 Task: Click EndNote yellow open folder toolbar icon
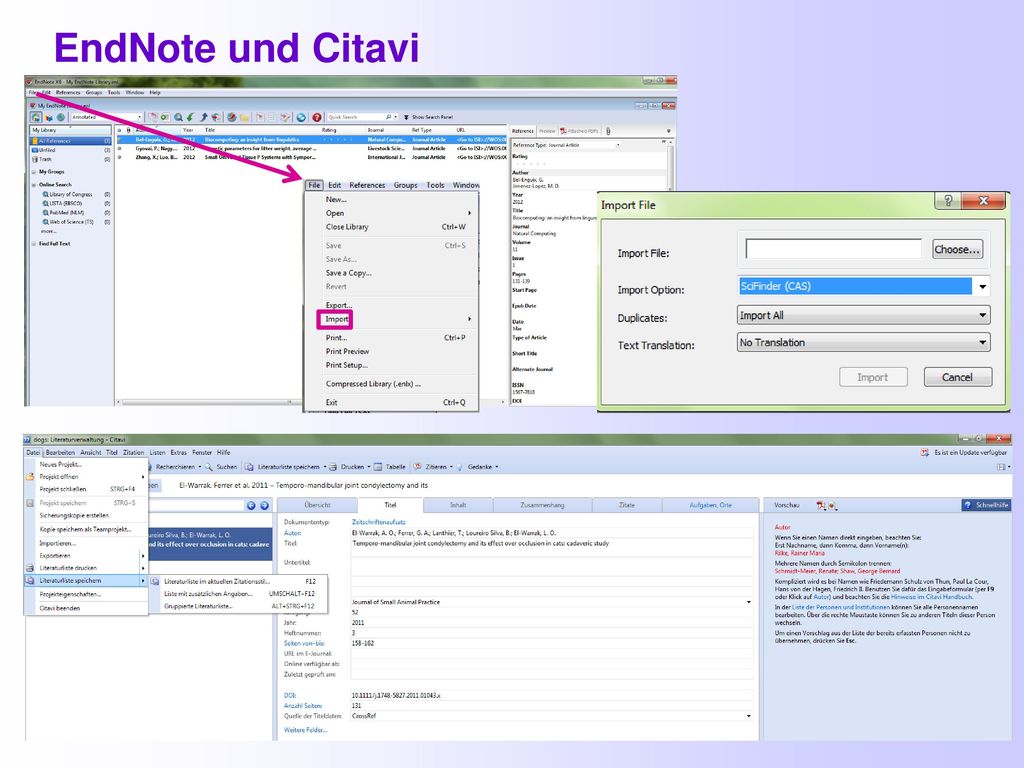click(244, 117)
